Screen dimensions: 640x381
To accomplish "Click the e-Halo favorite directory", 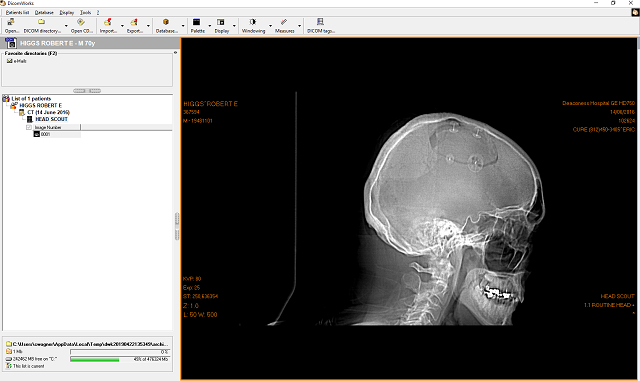I will (20, 61).
